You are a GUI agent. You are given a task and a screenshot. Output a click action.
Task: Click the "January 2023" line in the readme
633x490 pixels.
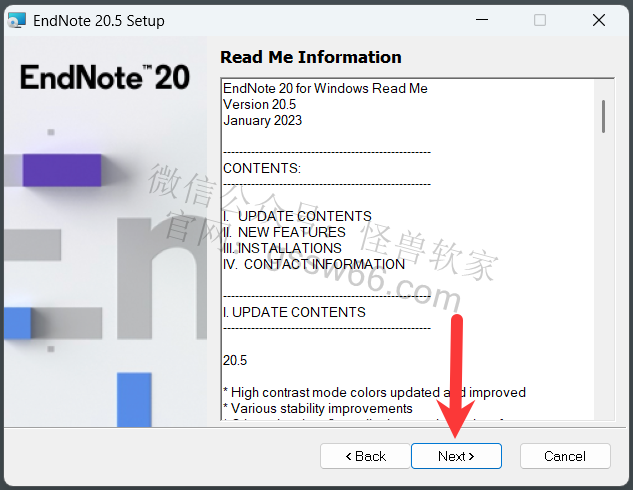(x=262, y=120)
